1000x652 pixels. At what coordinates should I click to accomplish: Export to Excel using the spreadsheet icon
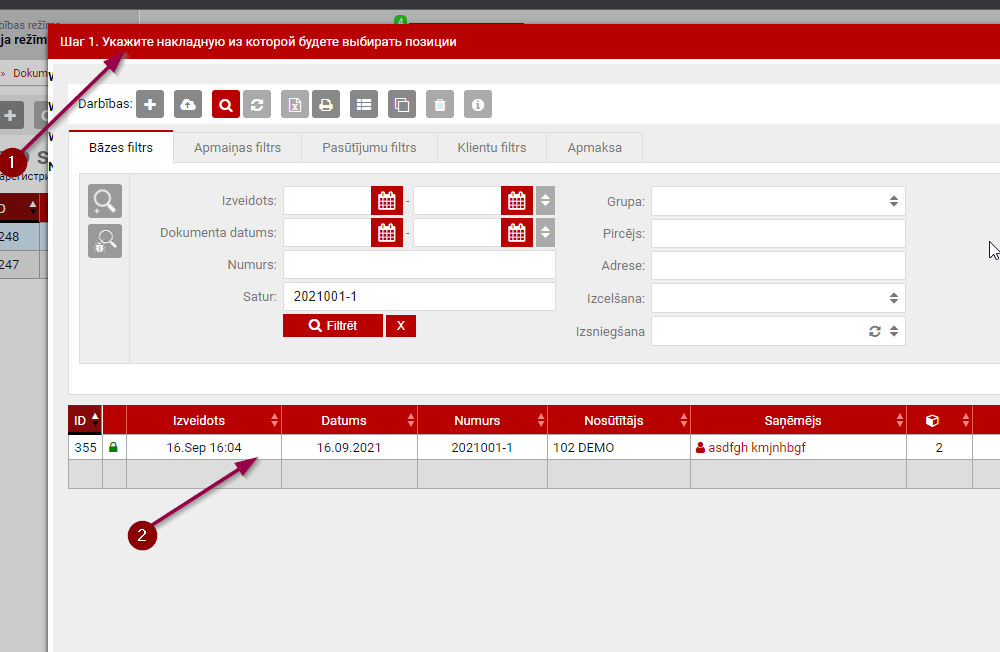pos(295,104)
